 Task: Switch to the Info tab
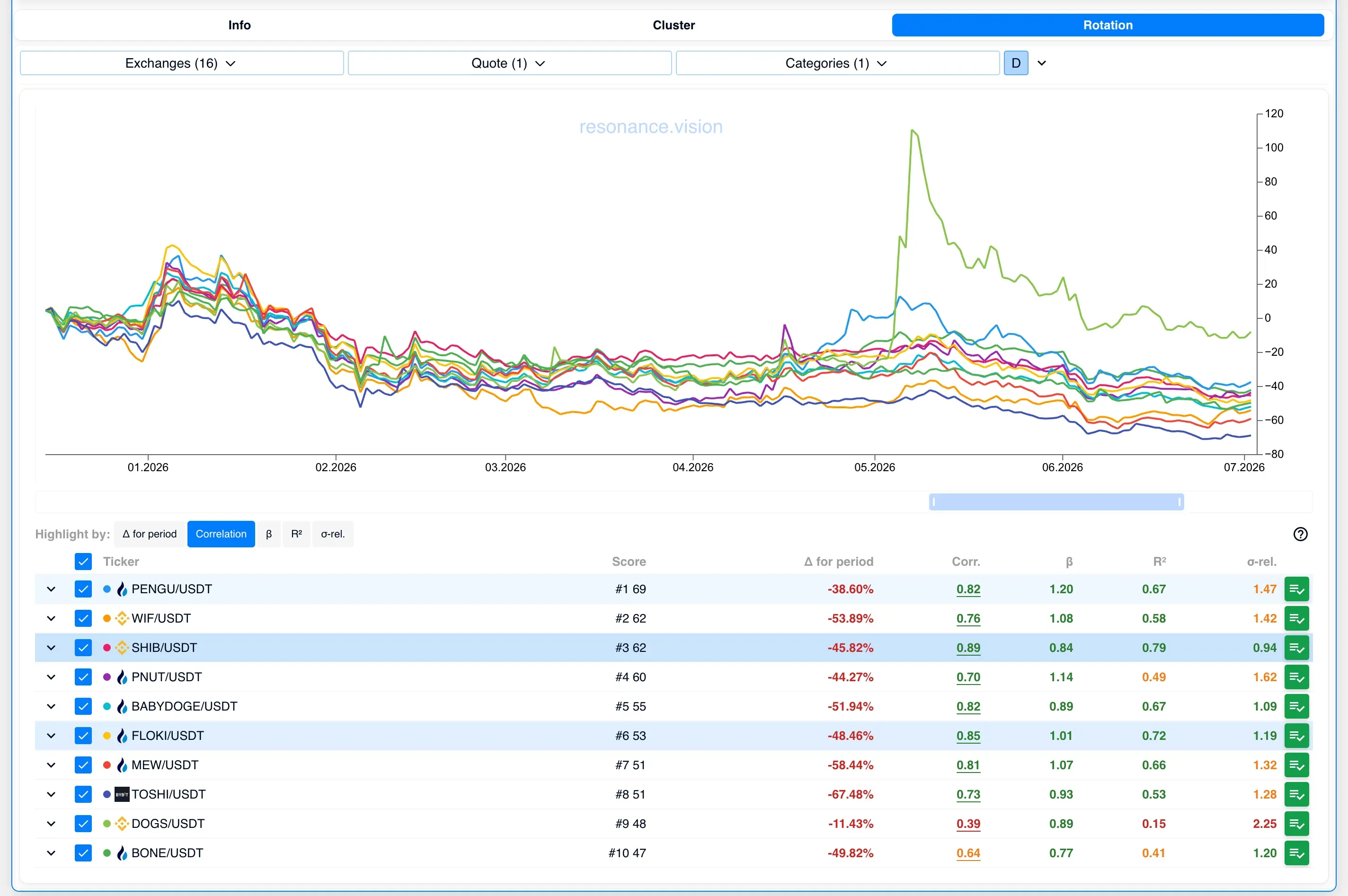[x=239, y=25]
